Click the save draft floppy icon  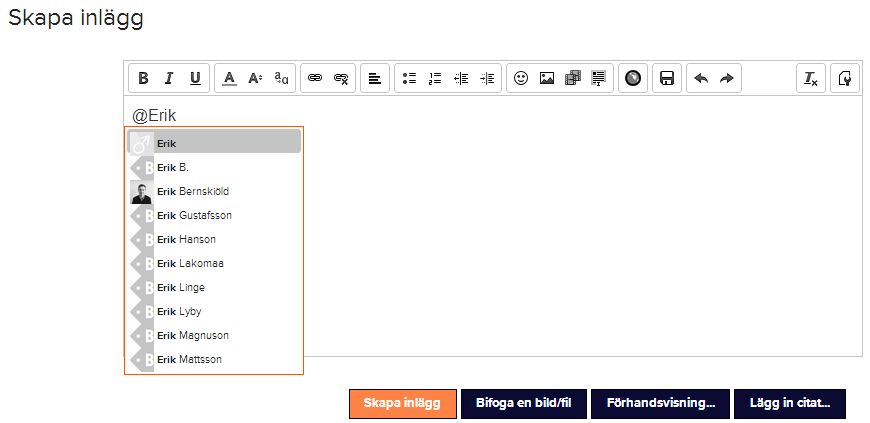pos(667,78)
